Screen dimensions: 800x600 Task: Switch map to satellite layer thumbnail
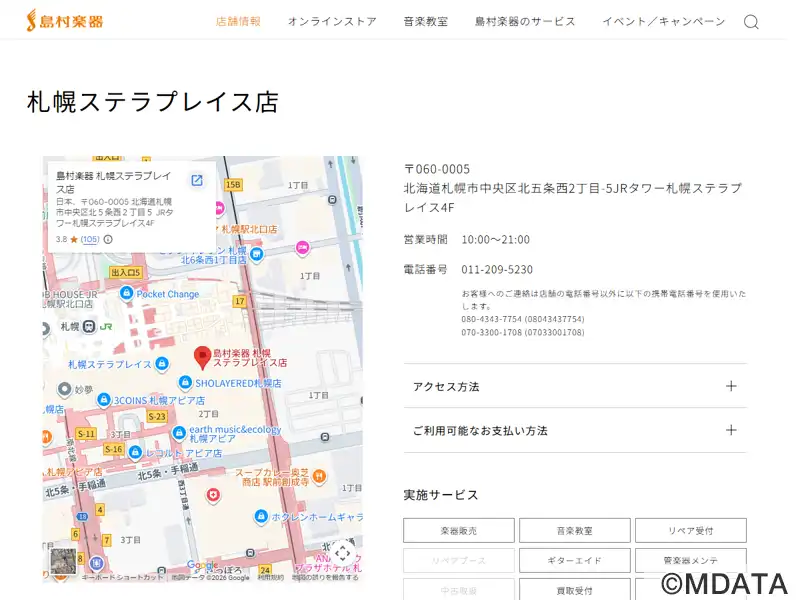coord(62,560)
